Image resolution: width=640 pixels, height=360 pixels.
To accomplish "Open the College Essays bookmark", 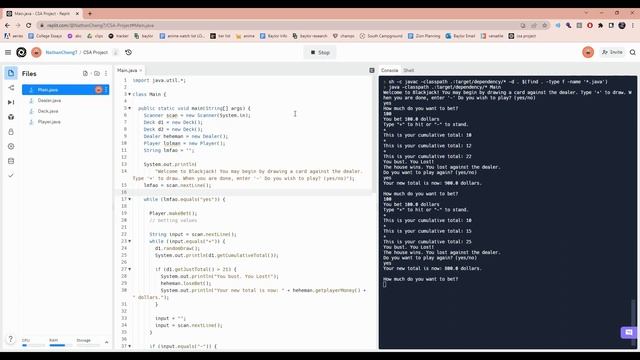I will [45, 36].
